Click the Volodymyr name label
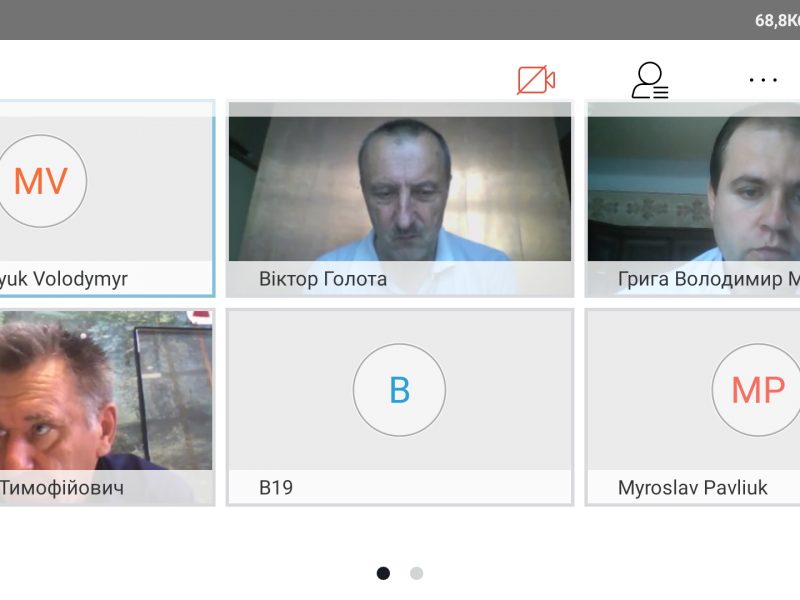This screenshot has width=800, height=600. click(x=64, y=279)
